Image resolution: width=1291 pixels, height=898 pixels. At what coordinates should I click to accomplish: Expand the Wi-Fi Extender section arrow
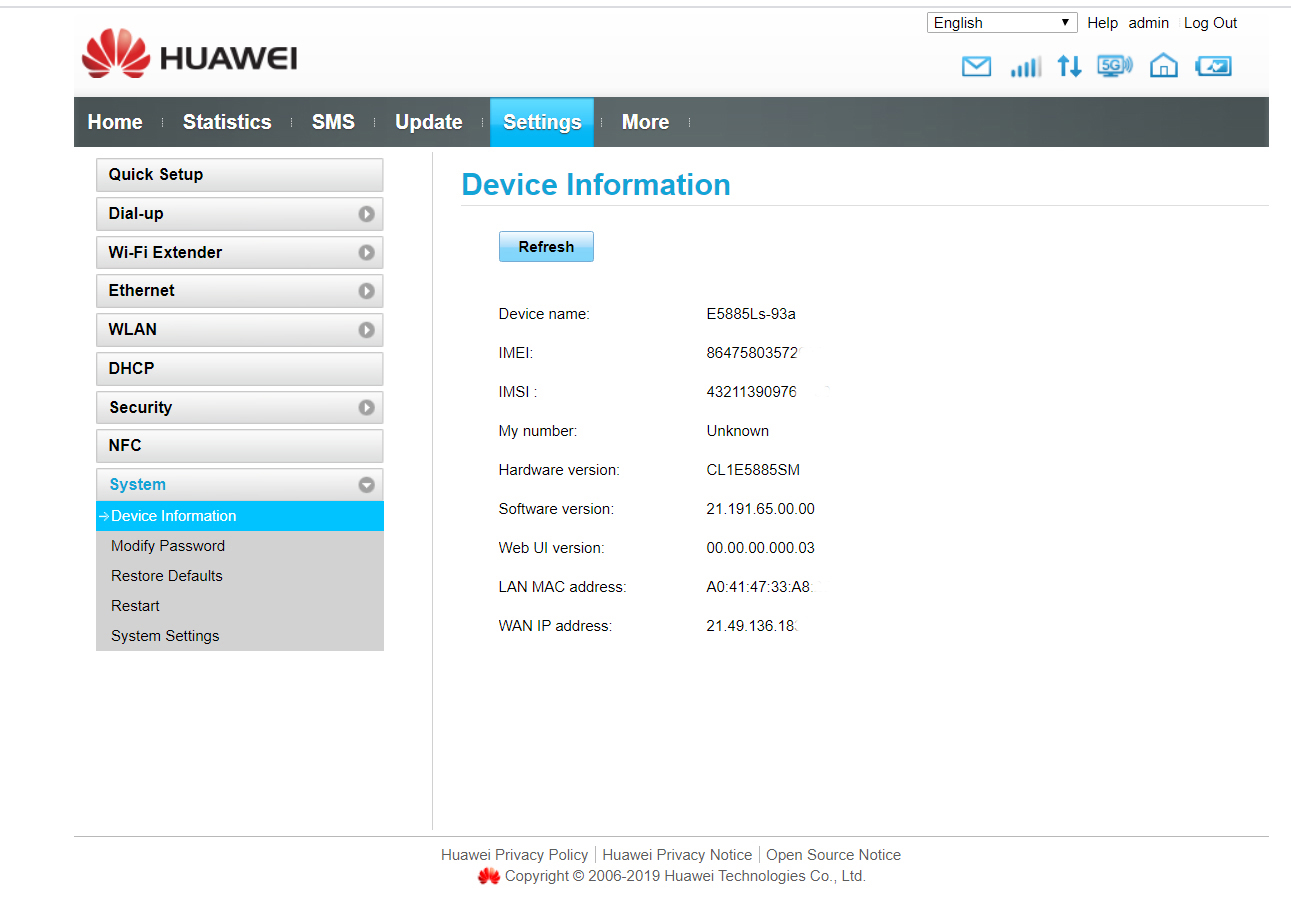pyautogui.click(x=366, y=253)
